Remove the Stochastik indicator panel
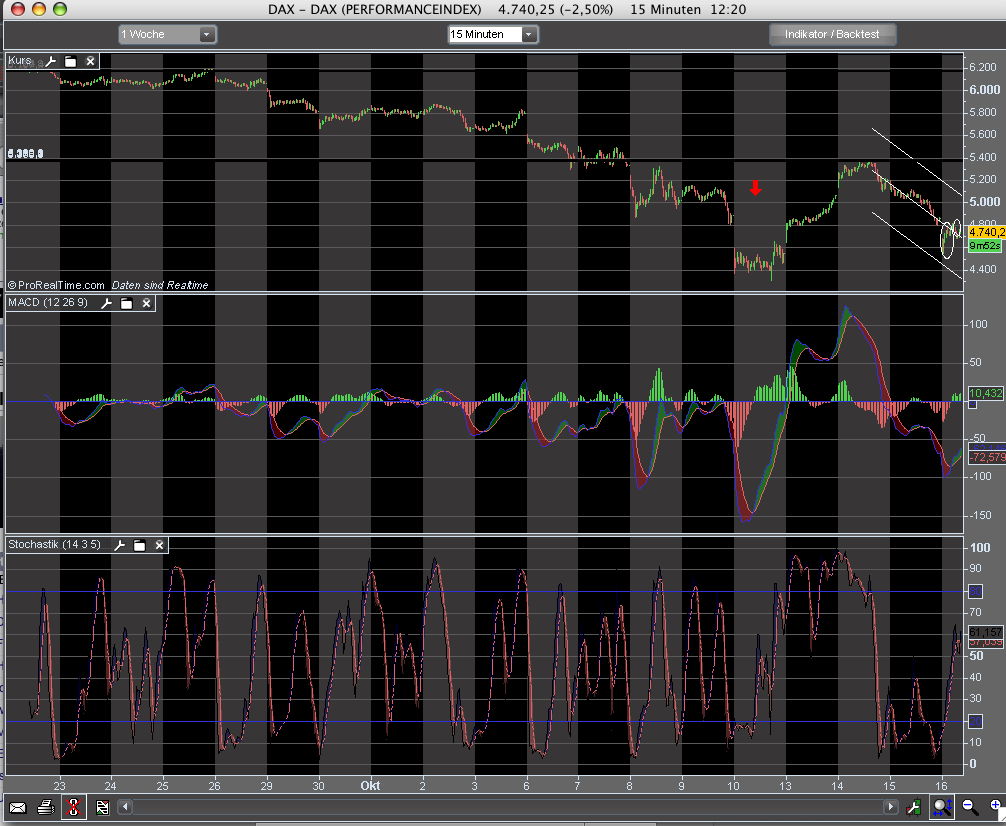Screen dimensions: 1006x826 click(x=159, y=545)
